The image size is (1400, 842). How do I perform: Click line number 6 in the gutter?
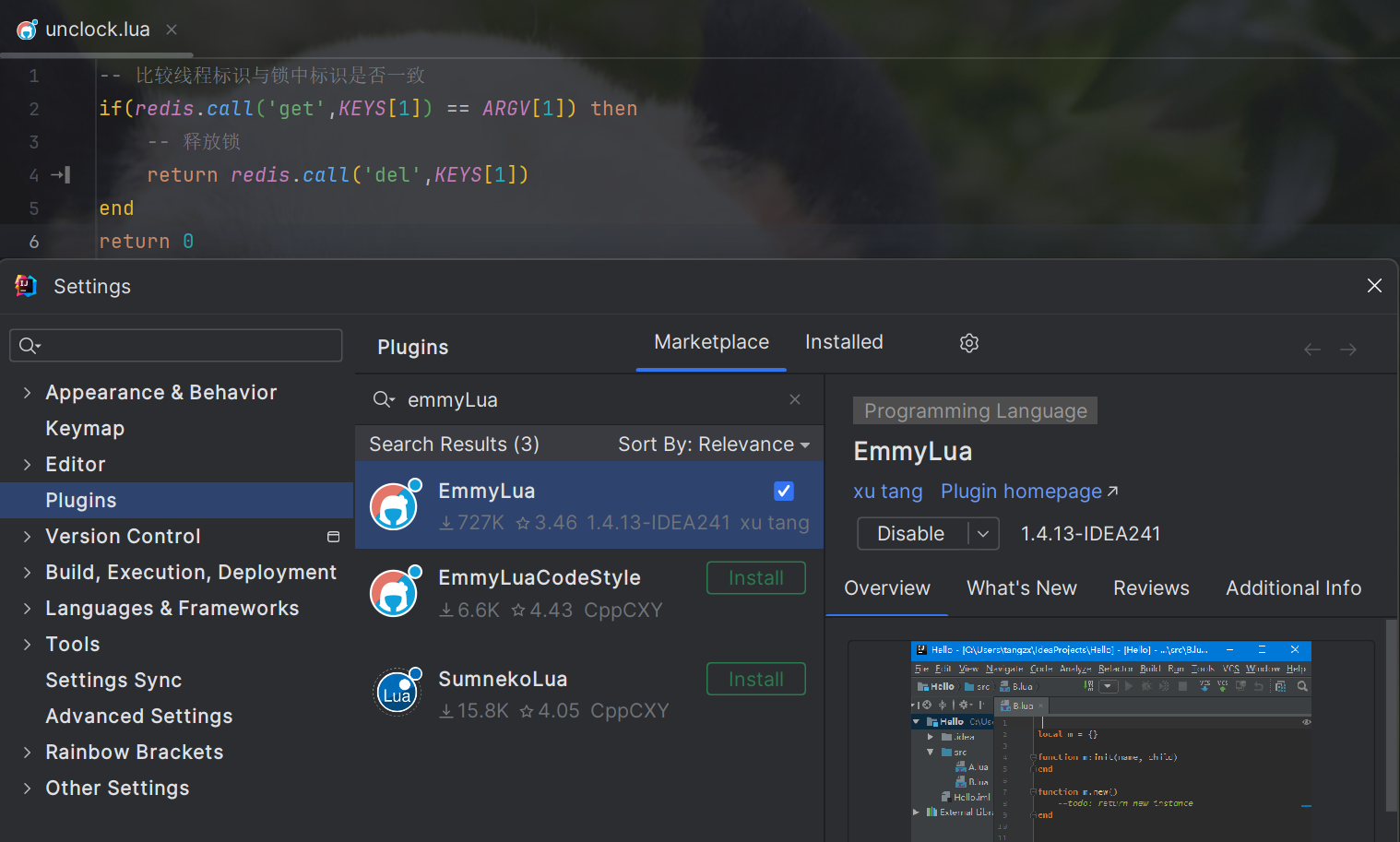point(34,242)
